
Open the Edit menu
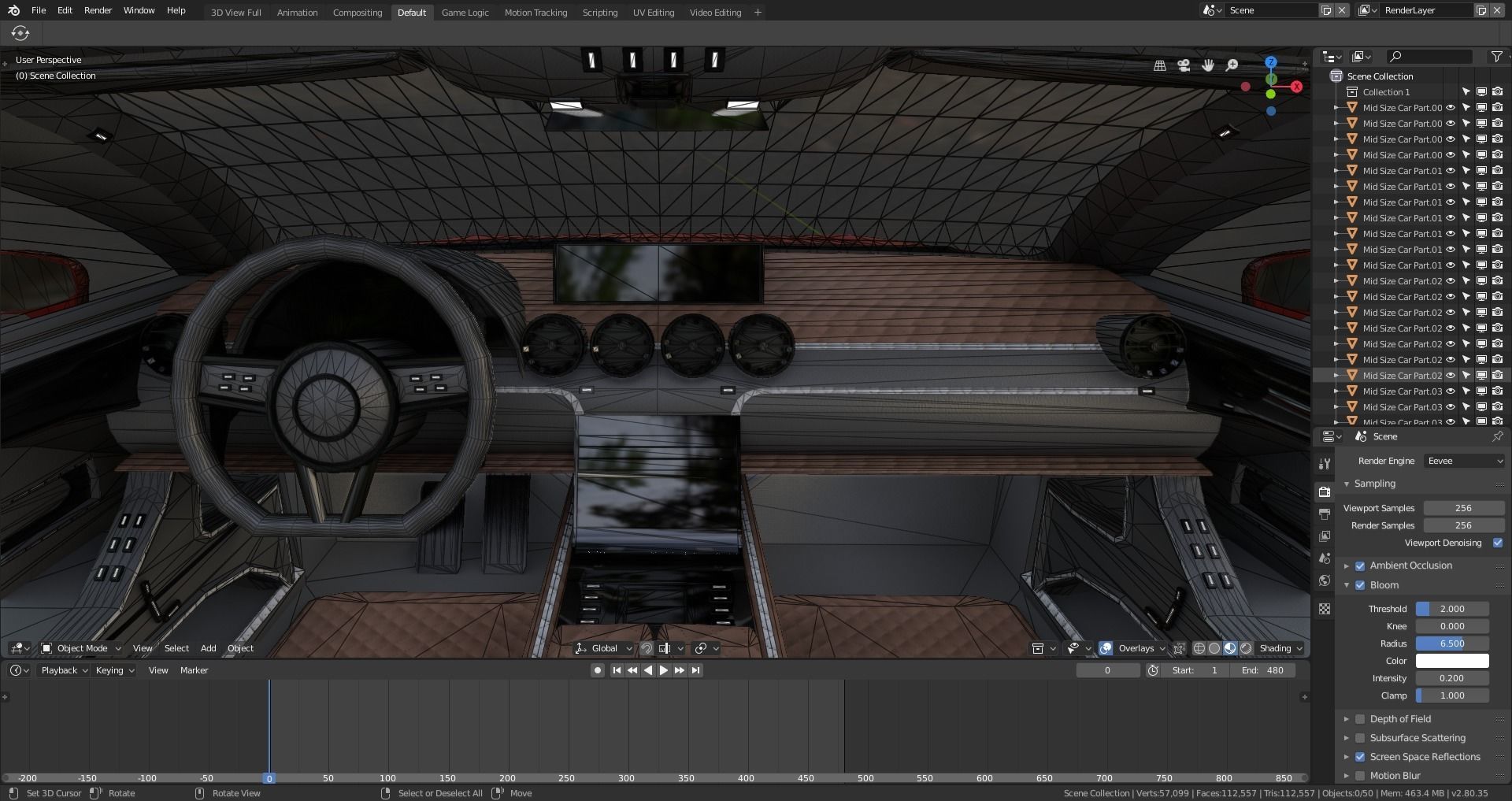65,10
